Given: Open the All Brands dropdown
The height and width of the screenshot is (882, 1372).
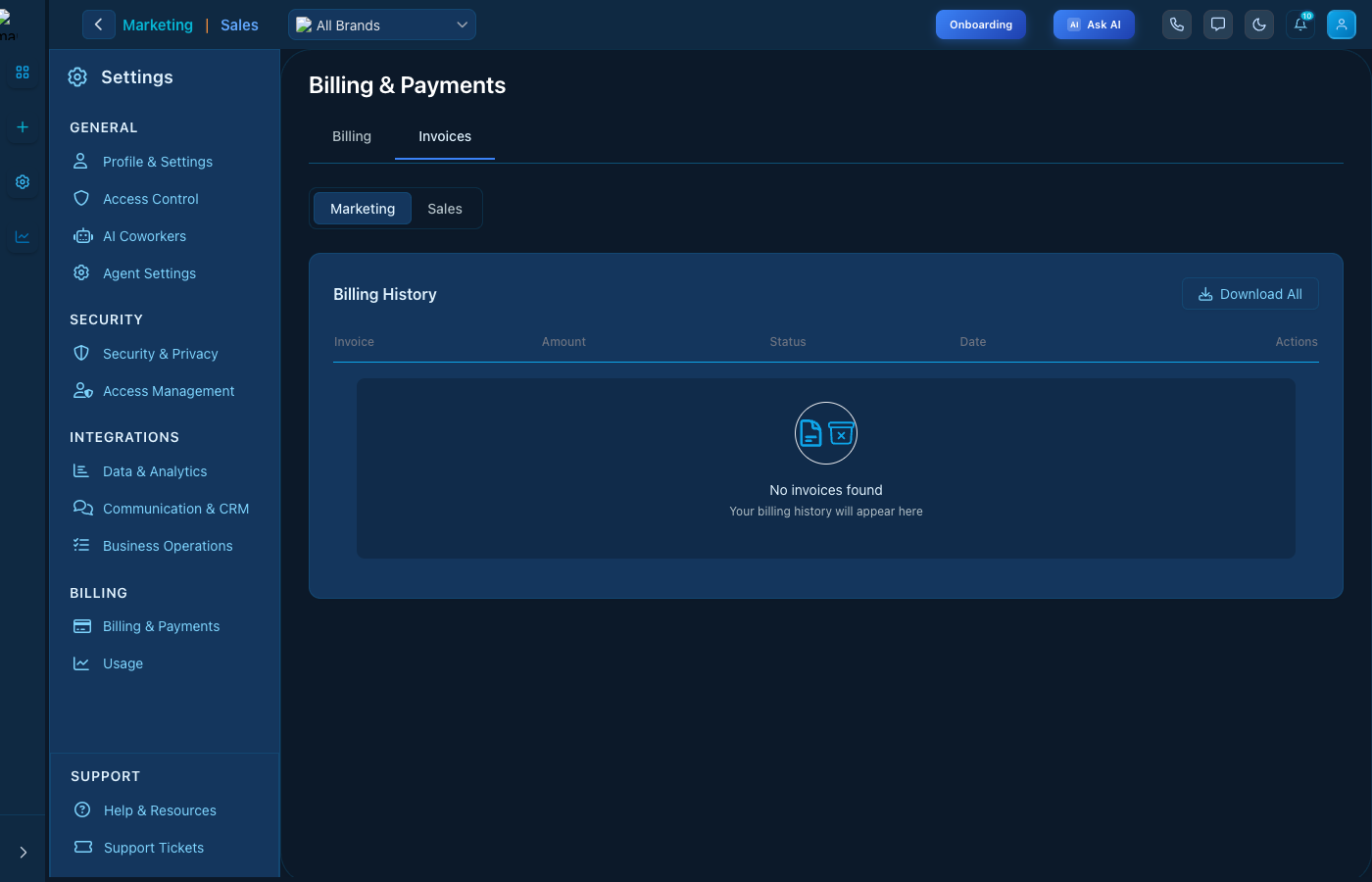Looking at the screenshot, I should [382, 24].
